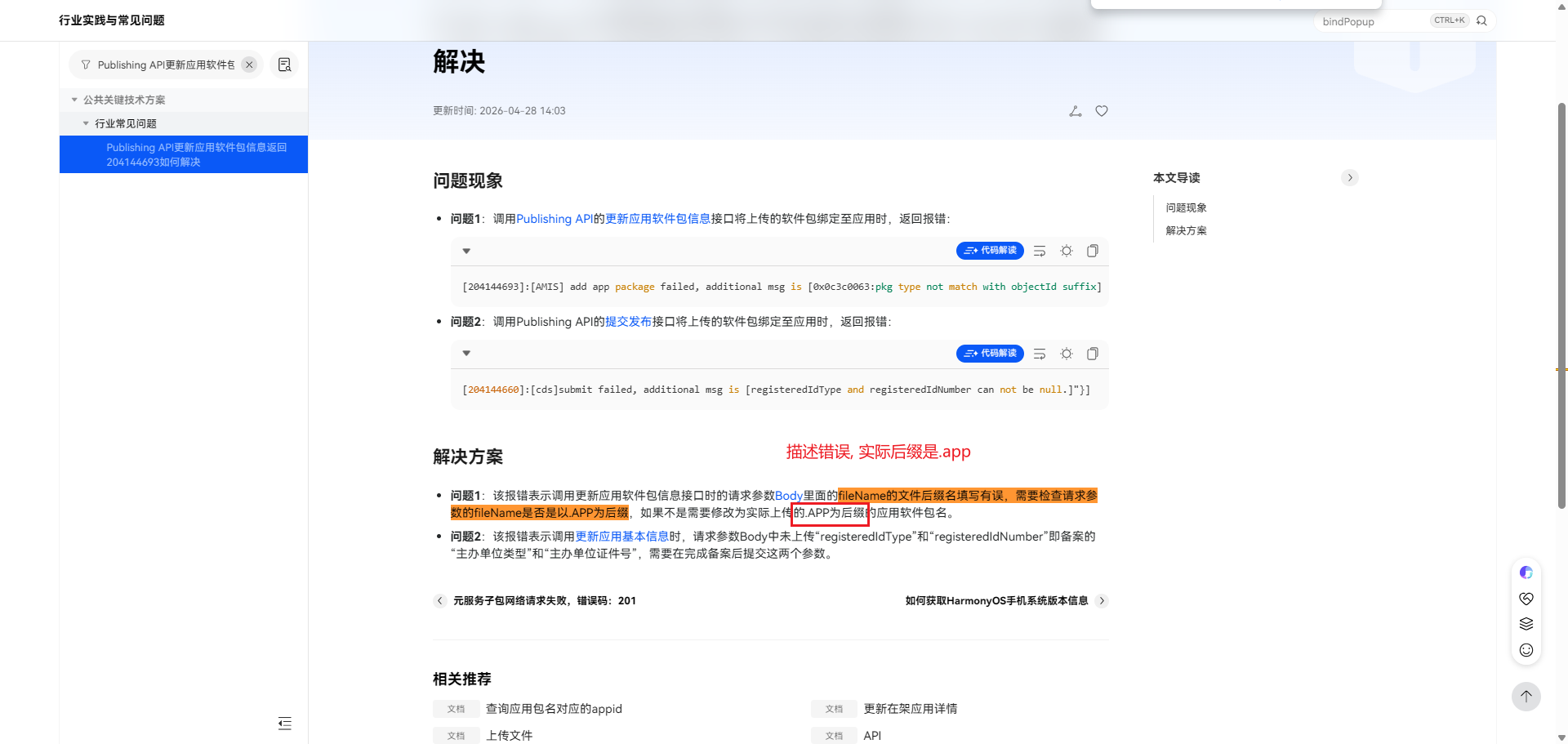
Task: Open 更新在架应用详情 document
Action: pyautogui.click(x=911, y=709)
